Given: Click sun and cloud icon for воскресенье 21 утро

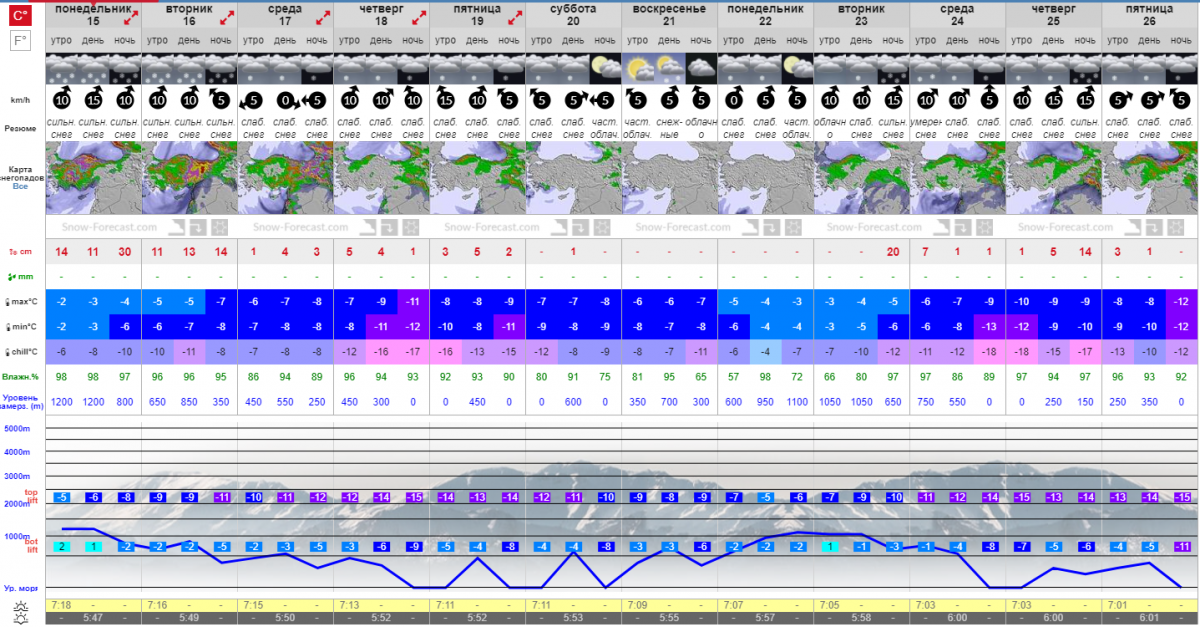Looking at the screenshot, I should [x=637, y=68].
